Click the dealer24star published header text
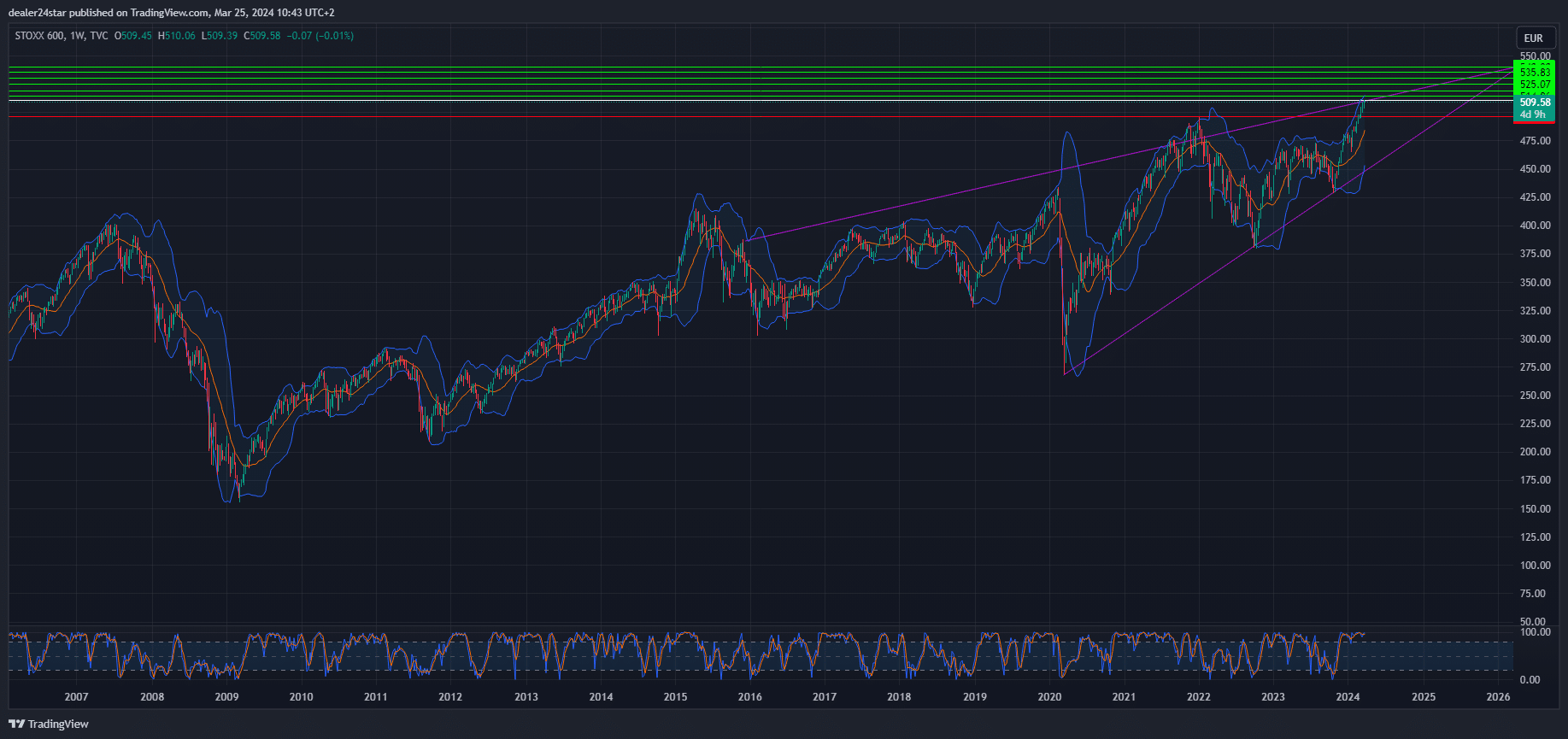This screenshot has height=739, width=1568. click(171, 13)
